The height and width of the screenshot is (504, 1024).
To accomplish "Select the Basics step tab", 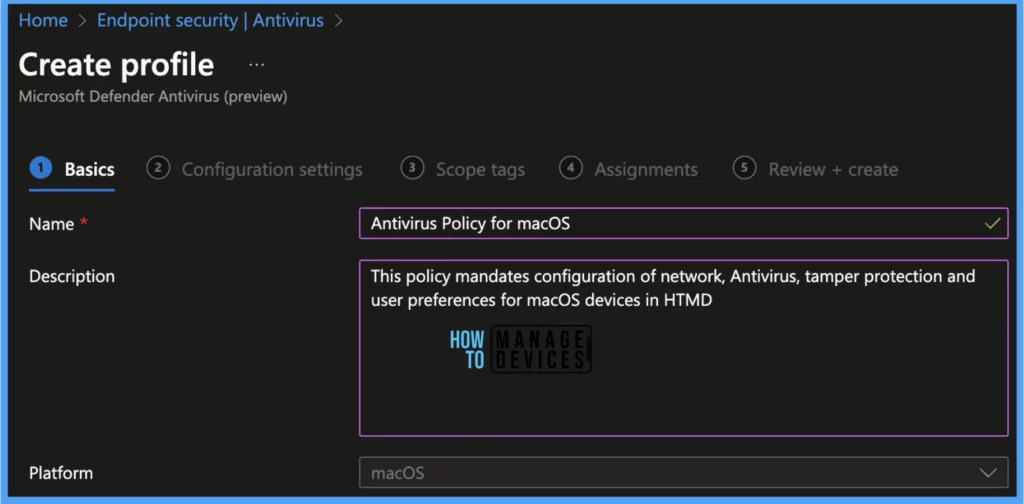I will pos(72,169).
